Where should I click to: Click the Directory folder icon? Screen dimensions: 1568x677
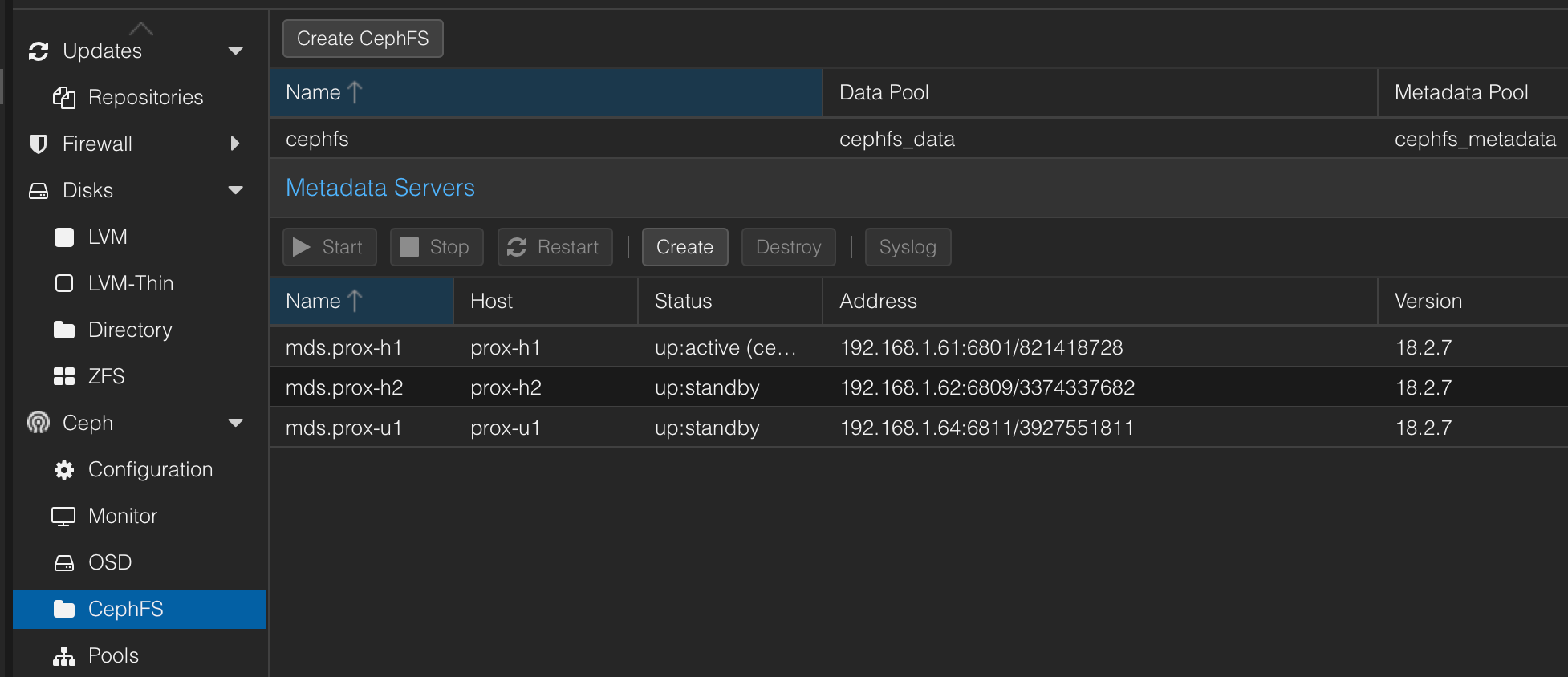pyautogui.click(x=64, y=330)
